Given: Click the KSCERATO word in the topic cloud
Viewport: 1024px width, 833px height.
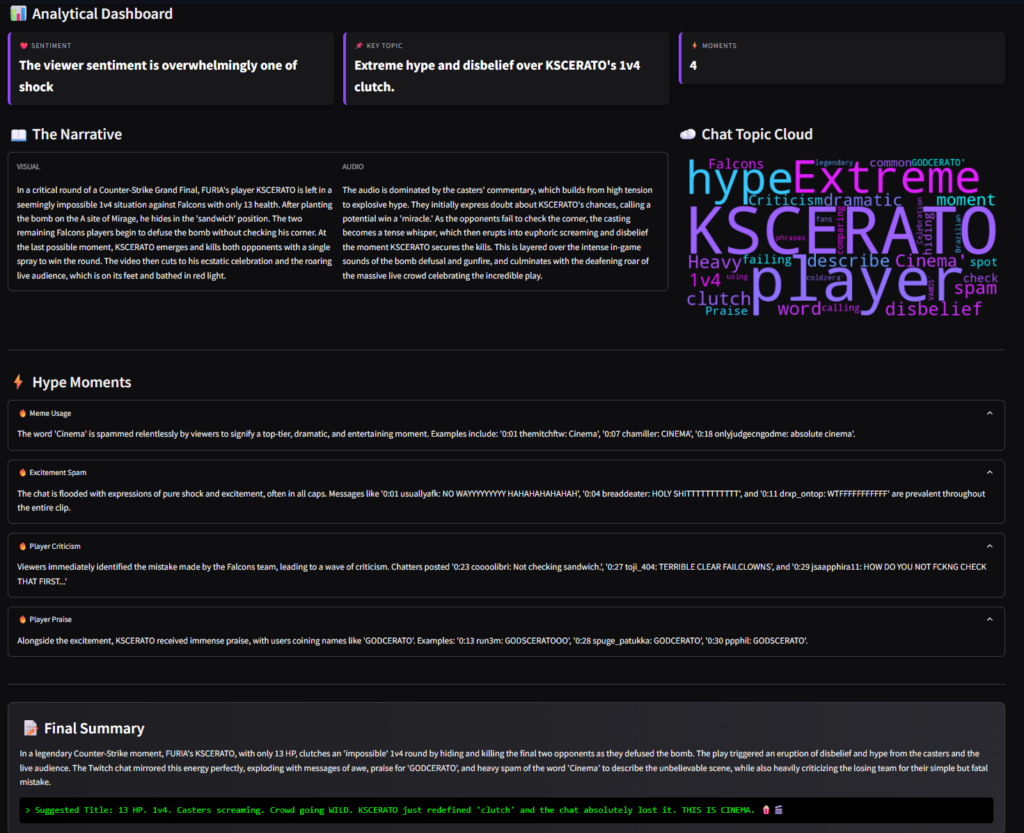Looking at the screenshot, I should (841, 231).
